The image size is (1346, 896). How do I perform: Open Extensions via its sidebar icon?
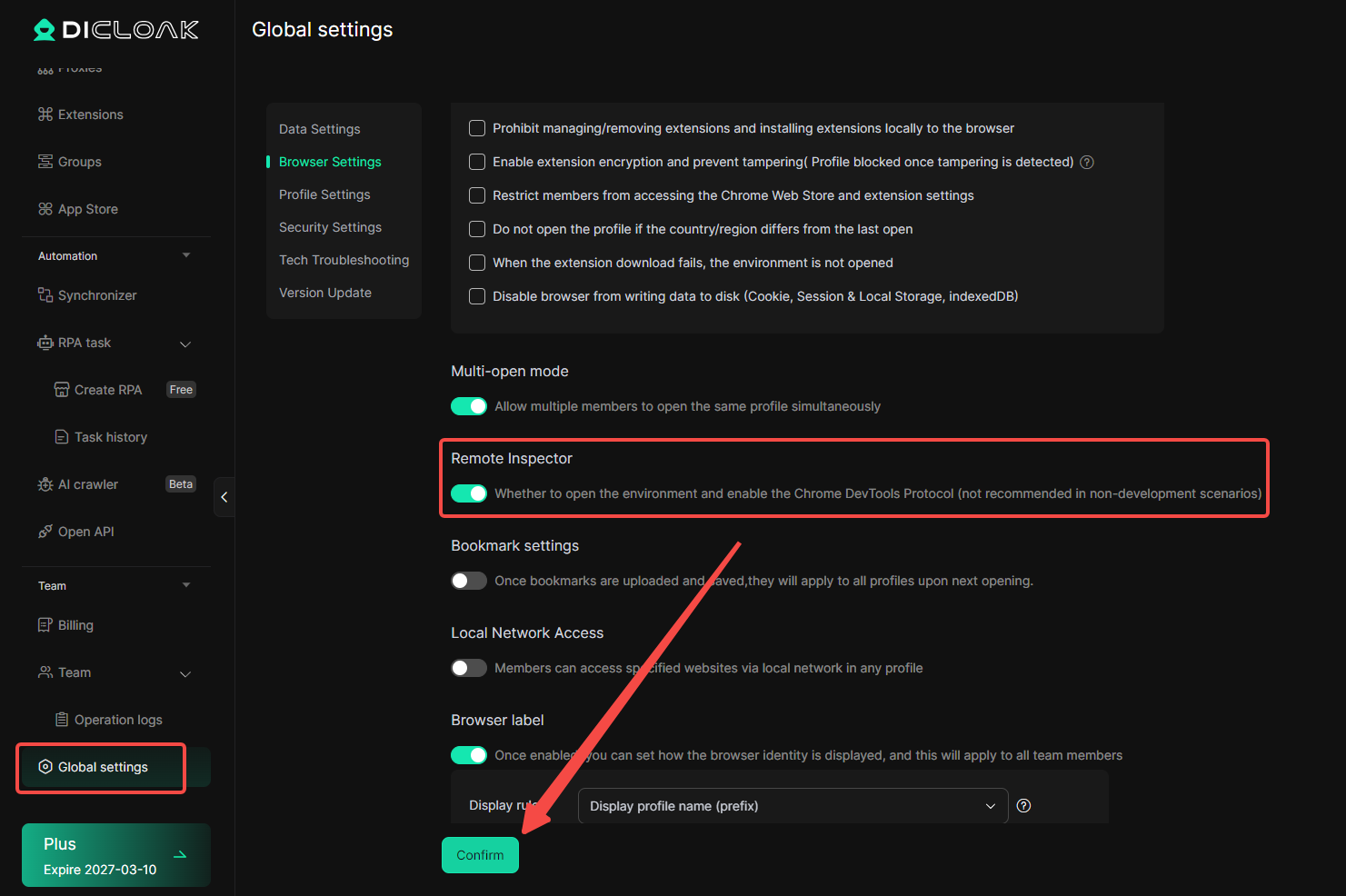tap(45, 114)
